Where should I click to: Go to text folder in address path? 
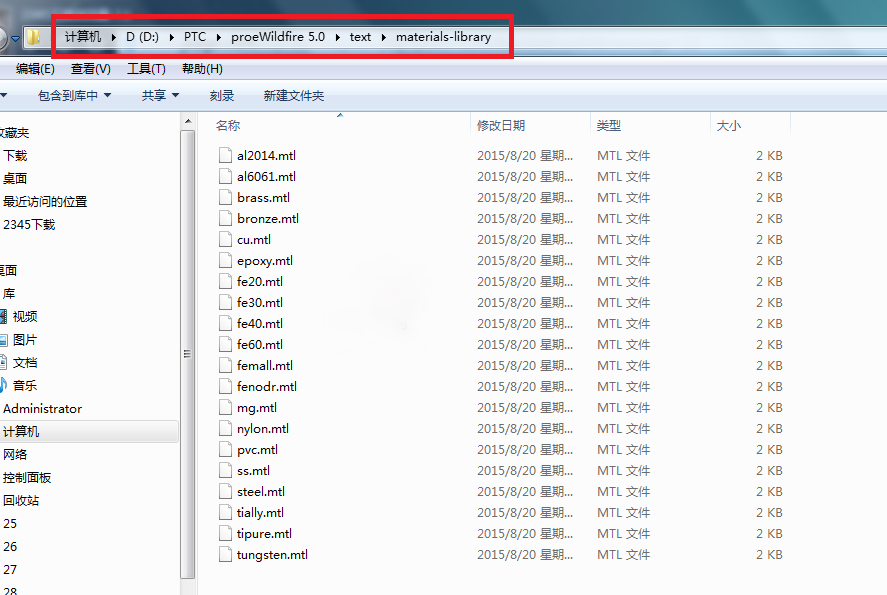pos(360,37)
